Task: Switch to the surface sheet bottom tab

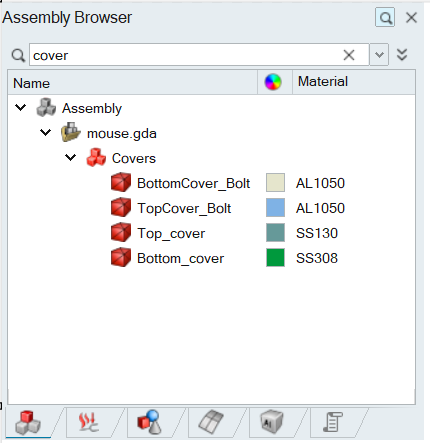Action: coord(211,422)
